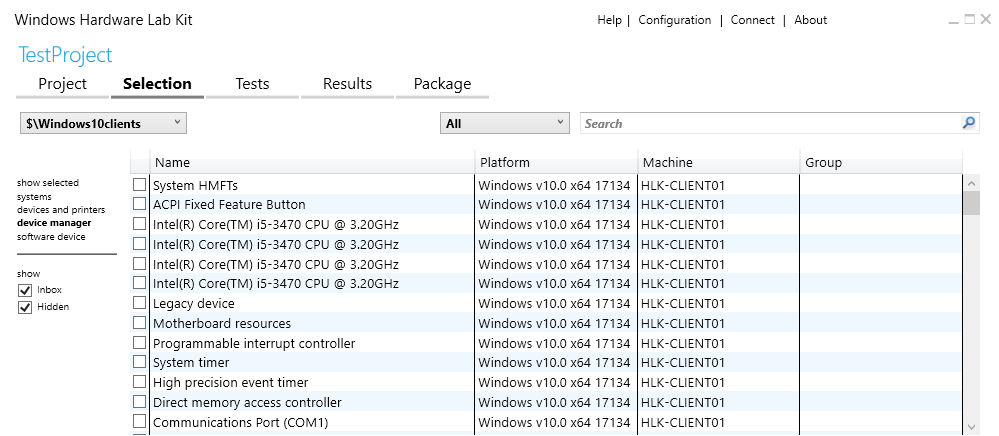Toggle the Inbox checkbox
Viewport: 999px width, 436px height.
(25, 290)
